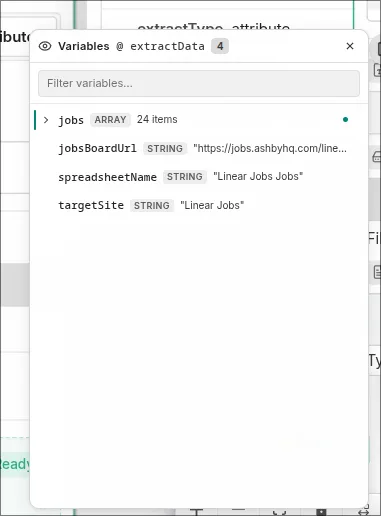The height and width of the screenshot is (516, 381).
Task: Click the eye icon beside Variables
Action: point(45,46)
